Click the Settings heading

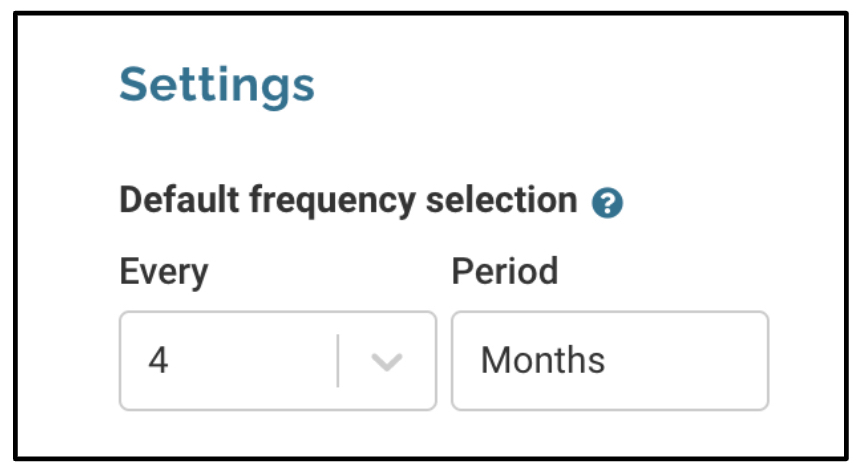217,85
